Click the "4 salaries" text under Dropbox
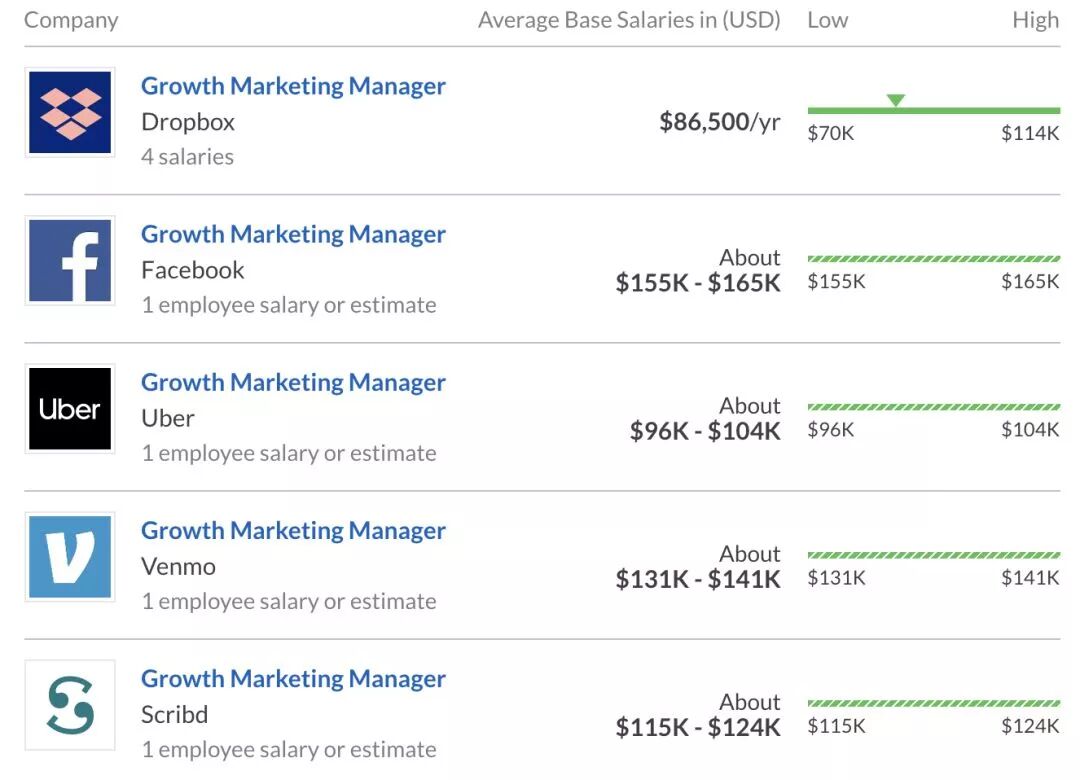This screenshot has width=1080, height=780. pos(188,157)
